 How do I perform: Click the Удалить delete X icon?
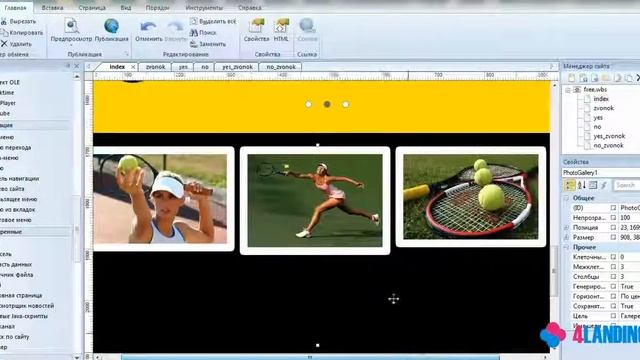point(4,44)
